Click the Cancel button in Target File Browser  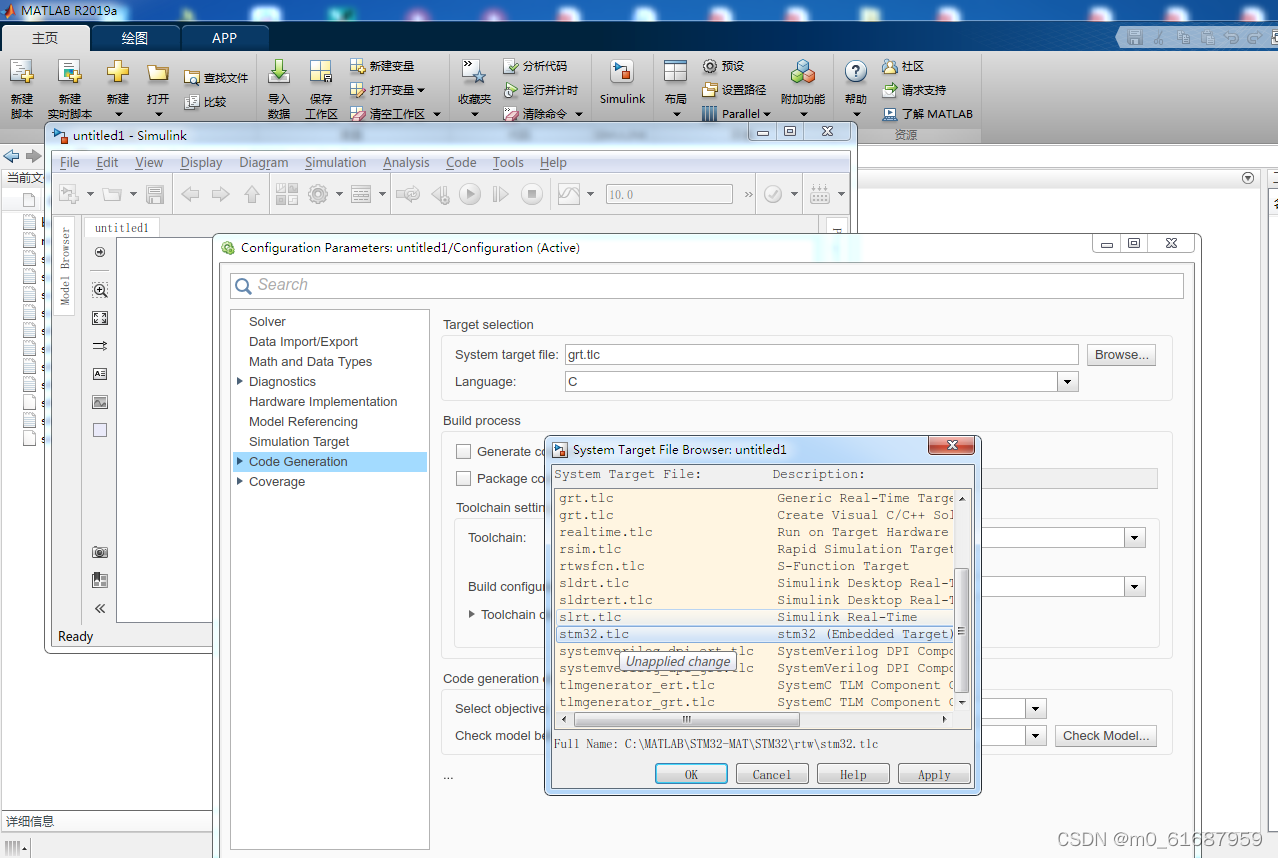click(x=772, y=774)
